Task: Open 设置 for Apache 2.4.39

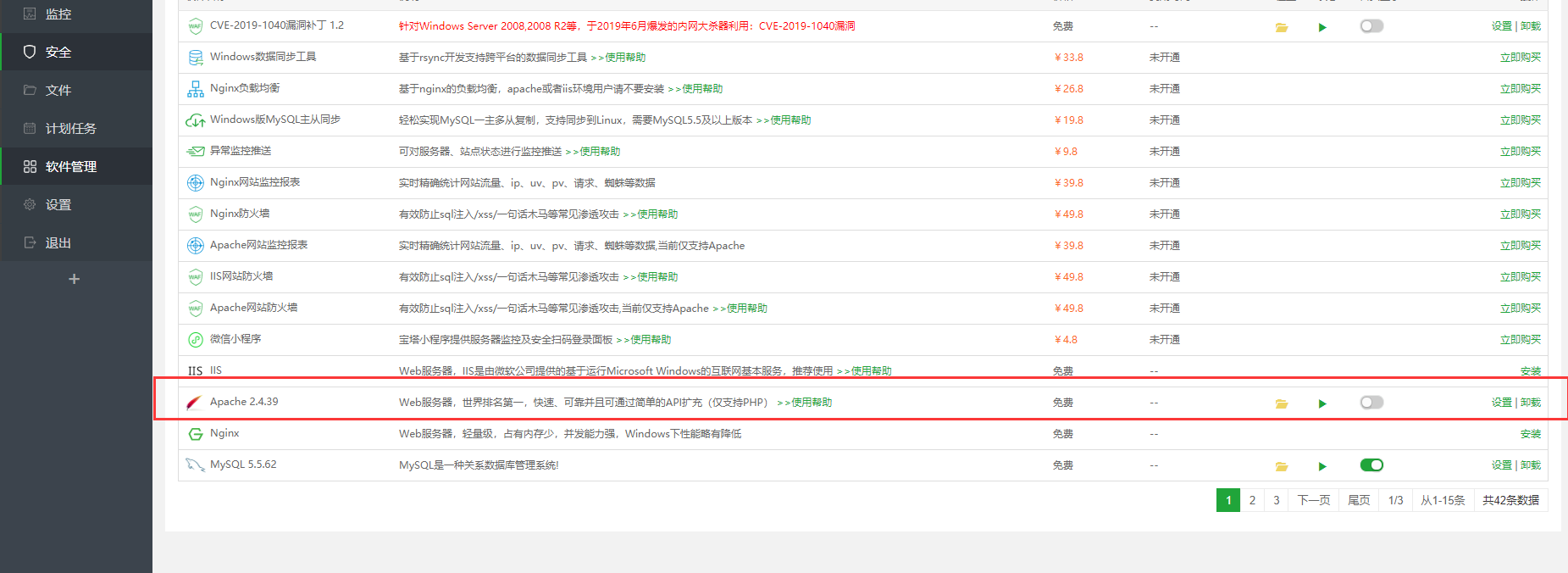Action: [1502, 403]
